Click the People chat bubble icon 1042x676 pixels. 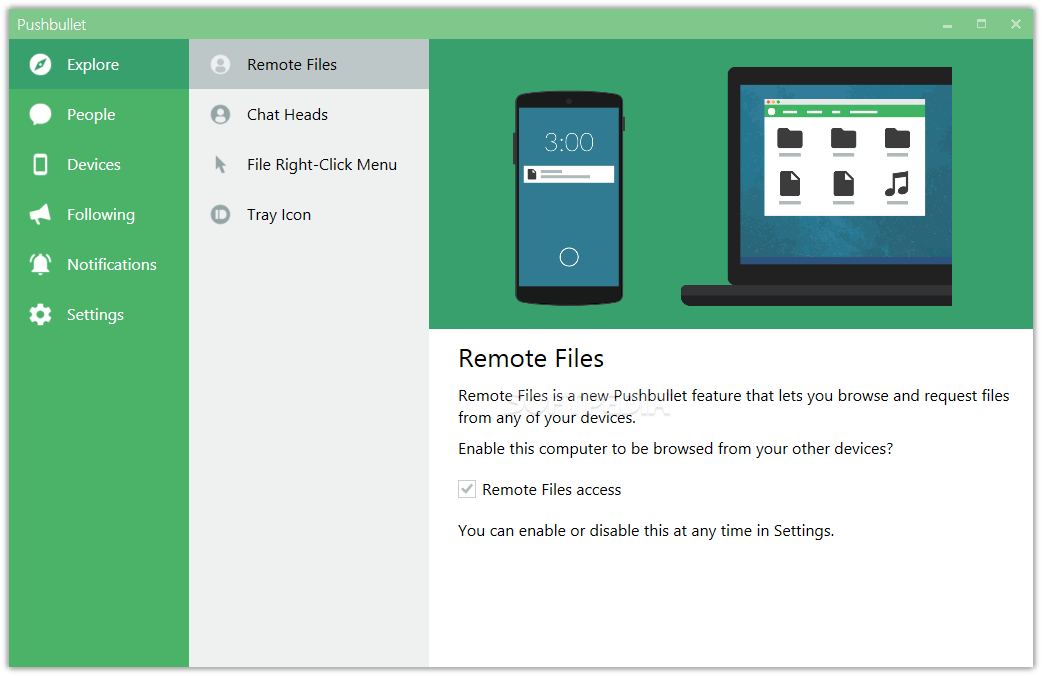(x=41, y=114)
